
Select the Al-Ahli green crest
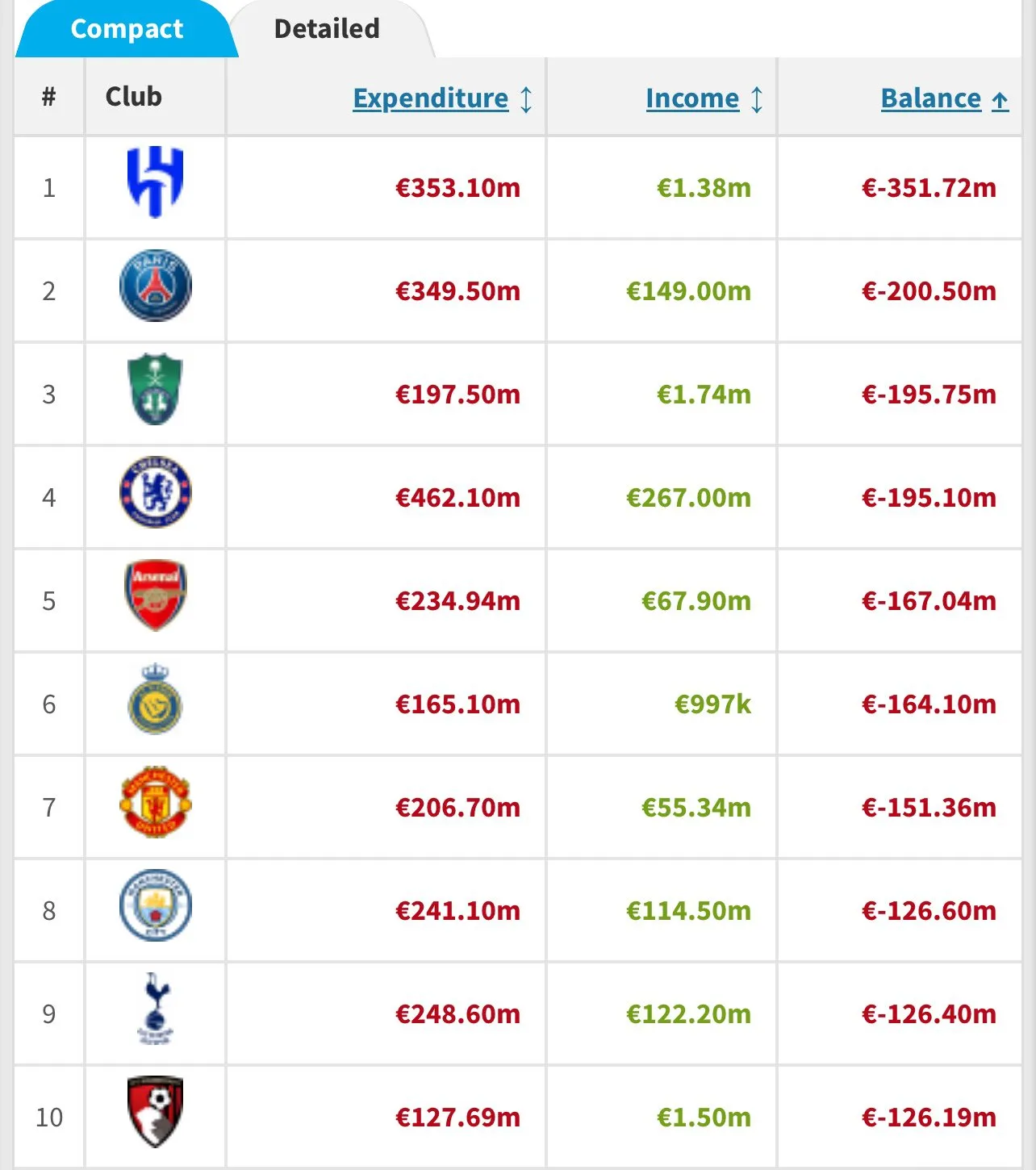pos(155,389)
